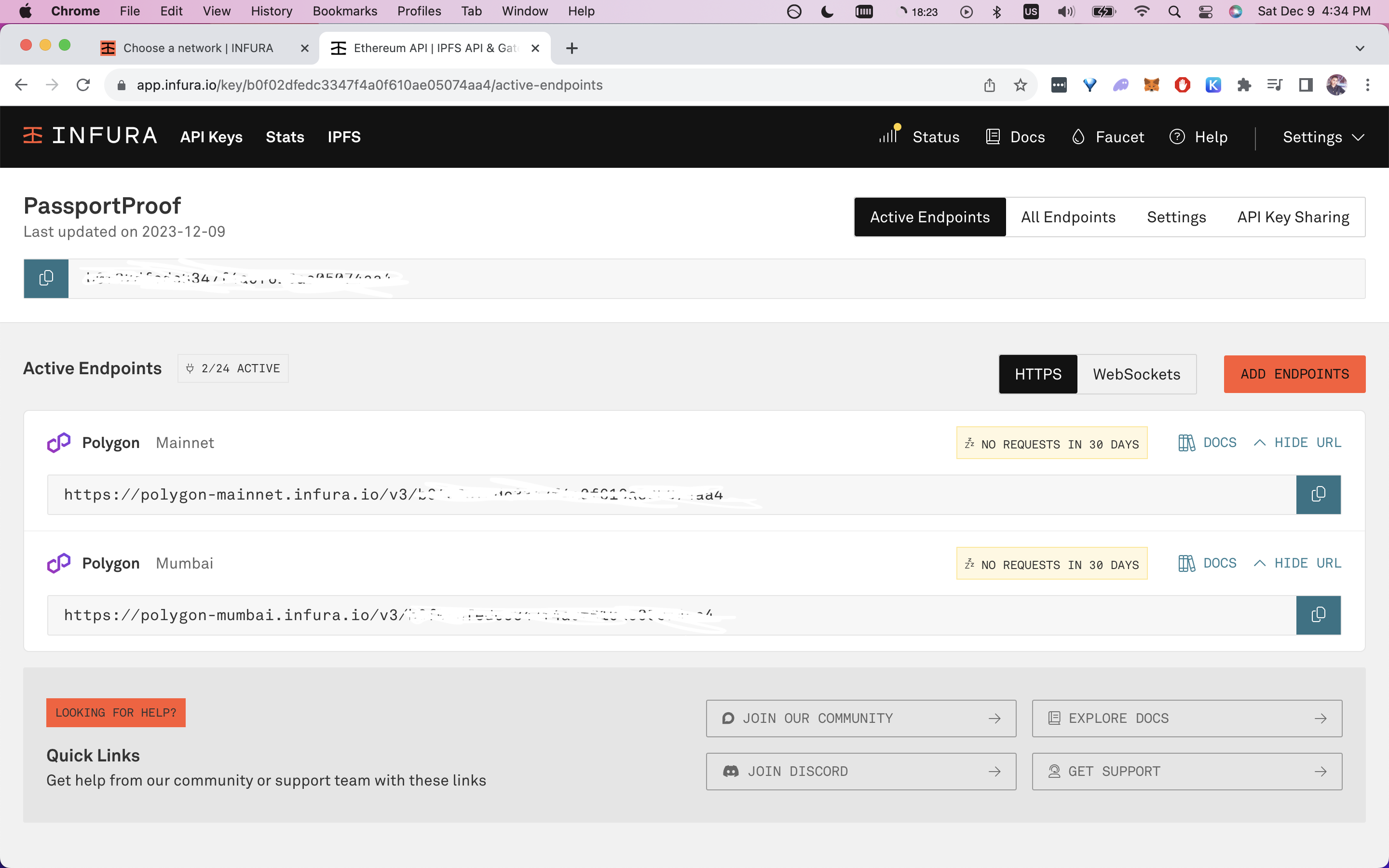Copy the API key with the copy icon

coord(46,278)
